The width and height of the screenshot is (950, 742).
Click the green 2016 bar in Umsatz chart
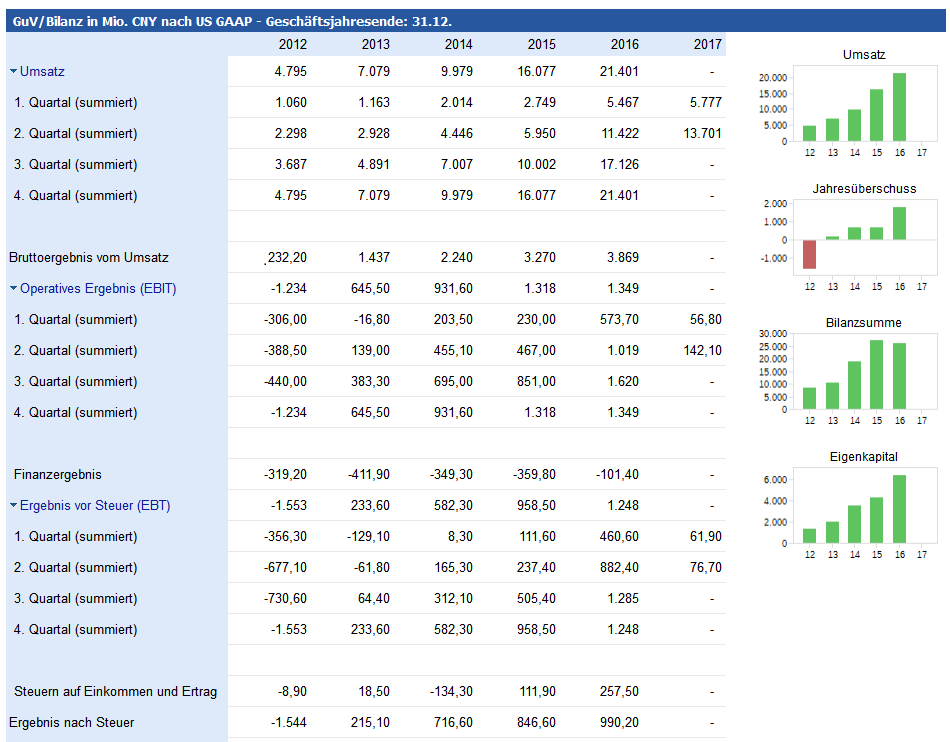(900, 107)
